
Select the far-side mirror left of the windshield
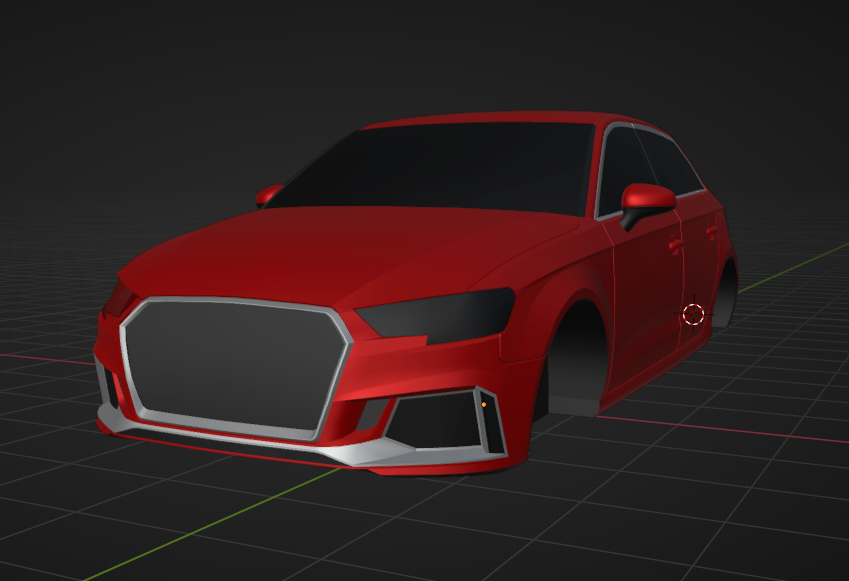pos(269,195)
